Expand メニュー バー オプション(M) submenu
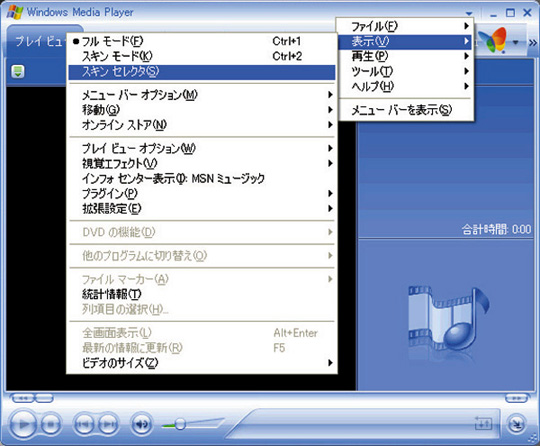 pyautogui.click(x=202, y=95)
